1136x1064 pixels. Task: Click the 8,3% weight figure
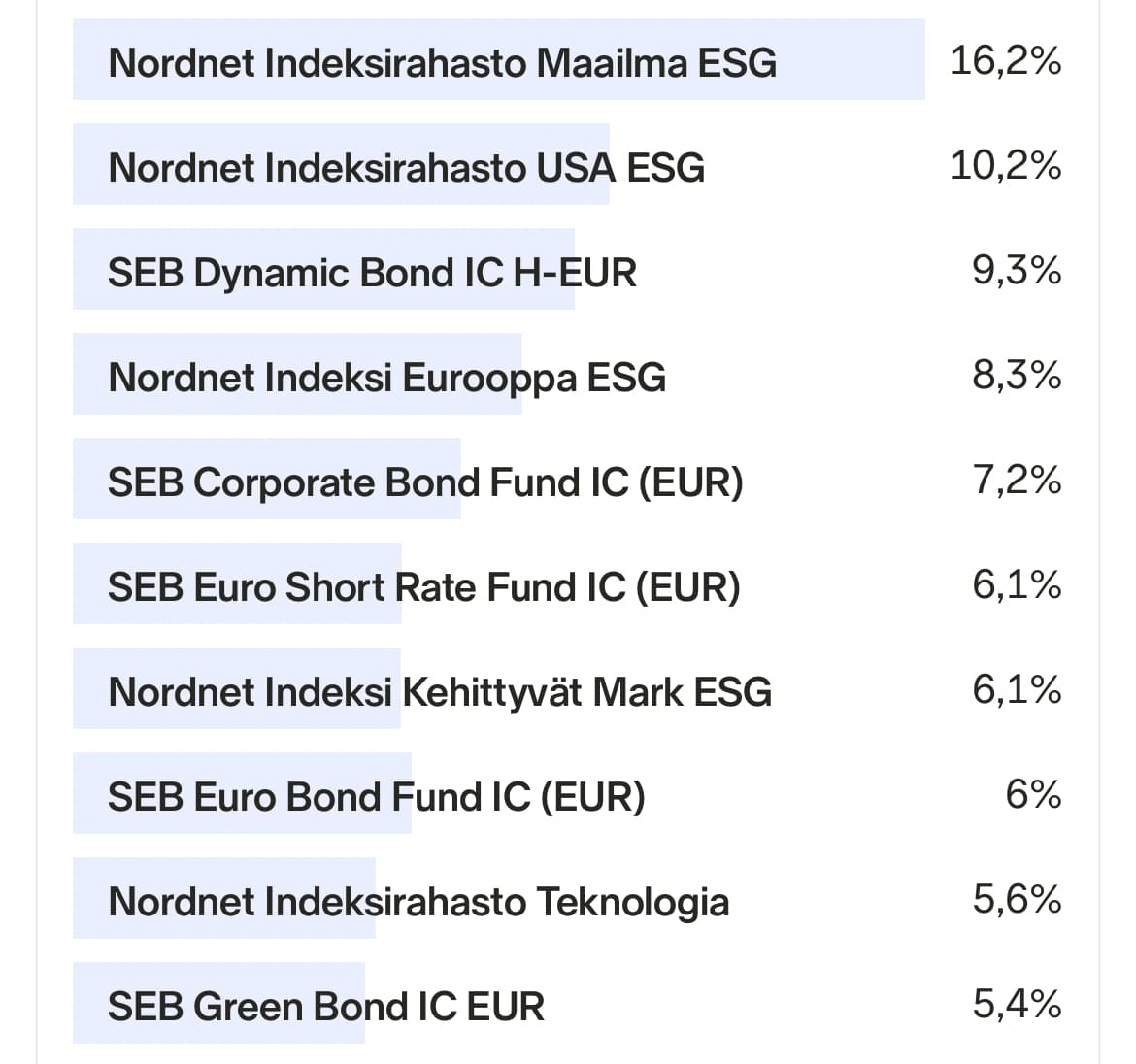pyautogui.click(x=1016, y=376)
